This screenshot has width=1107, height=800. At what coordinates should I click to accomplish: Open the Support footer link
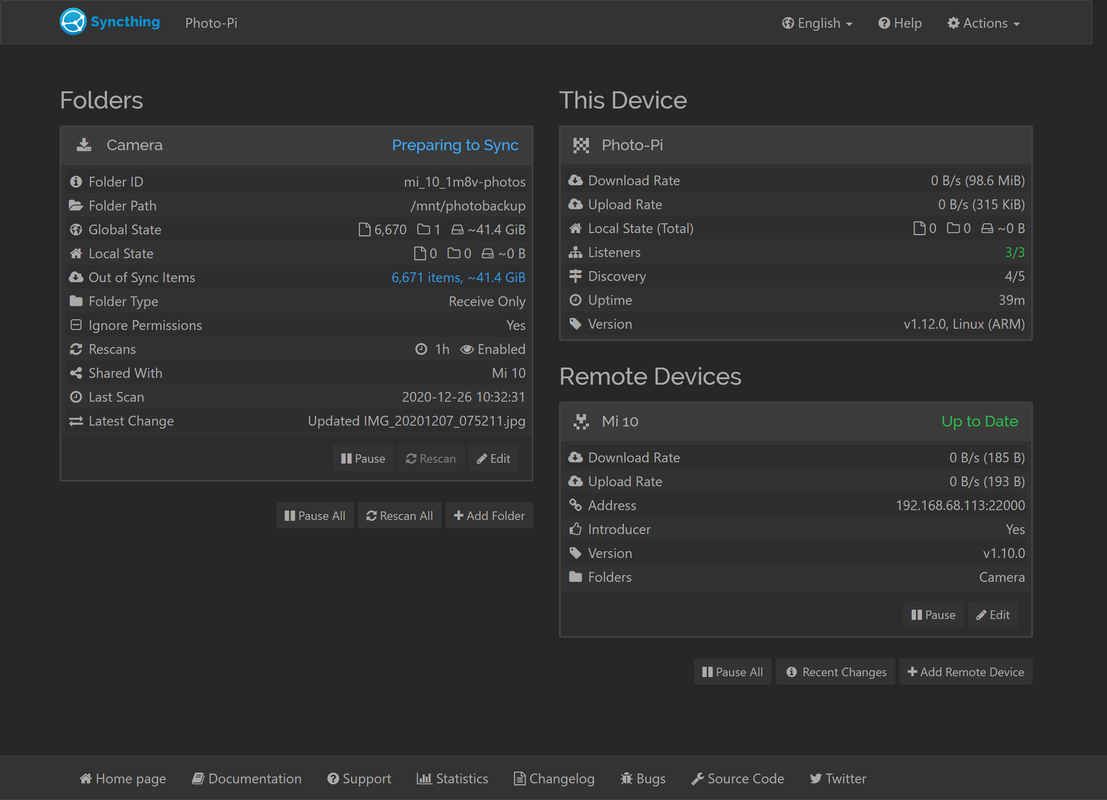click(359, 778)
